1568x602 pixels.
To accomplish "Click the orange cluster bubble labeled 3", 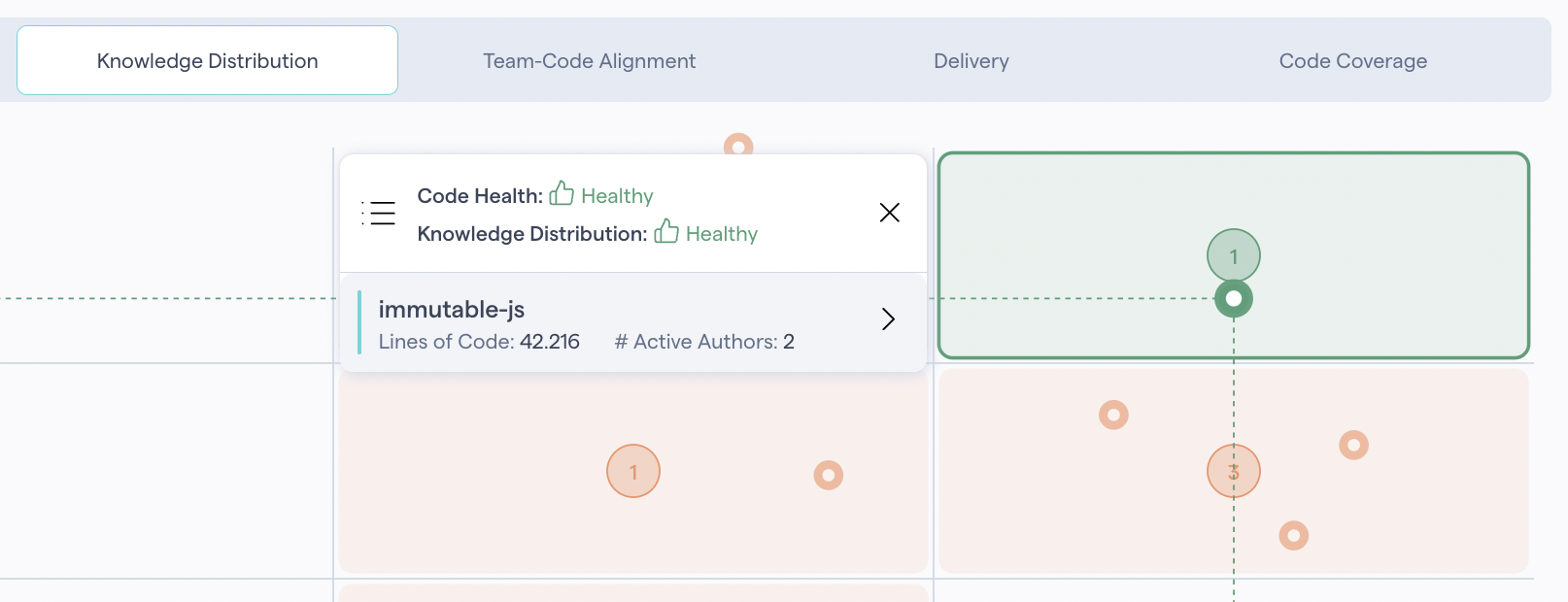I will click(1233, 471).
